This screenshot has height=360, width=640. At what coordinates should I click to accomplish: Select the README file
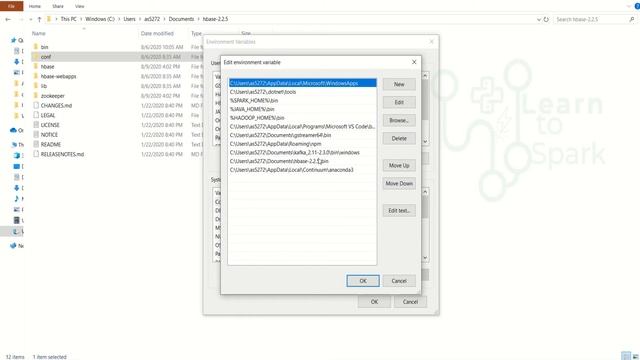[51, 144]
